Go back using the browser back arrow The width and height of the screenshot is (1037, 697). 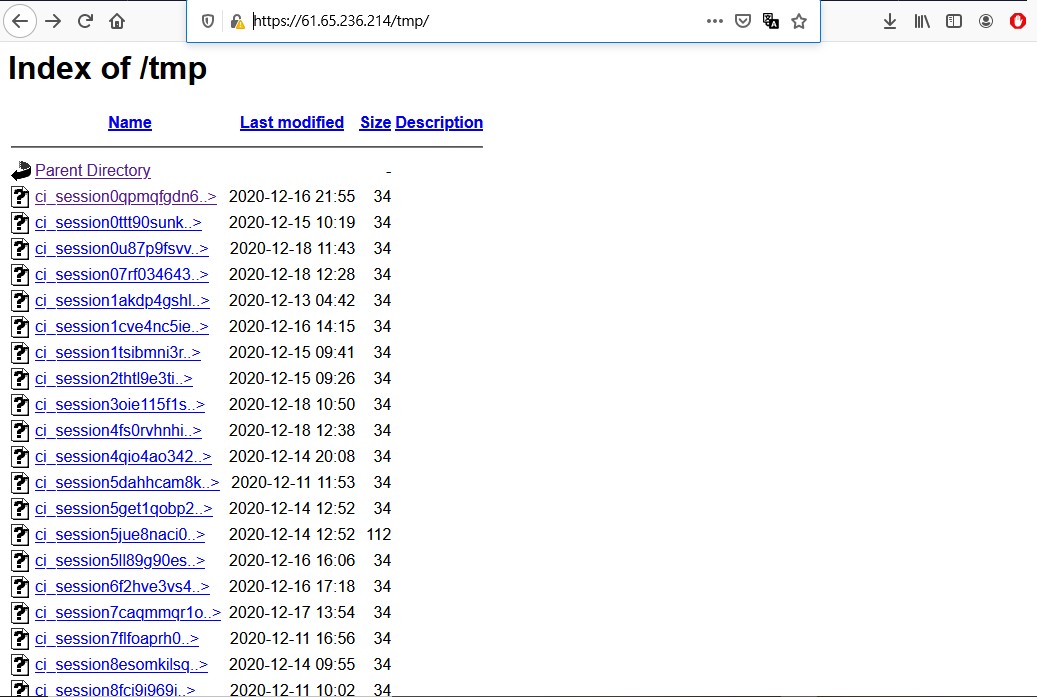point(20,21)
